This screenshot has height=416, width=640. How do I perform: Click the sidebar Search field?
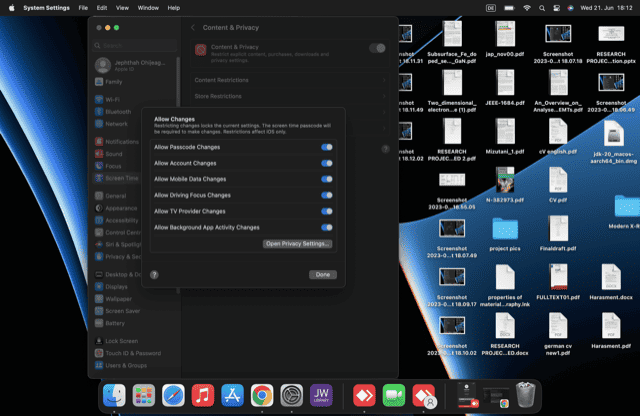click(x=135, y=45)
